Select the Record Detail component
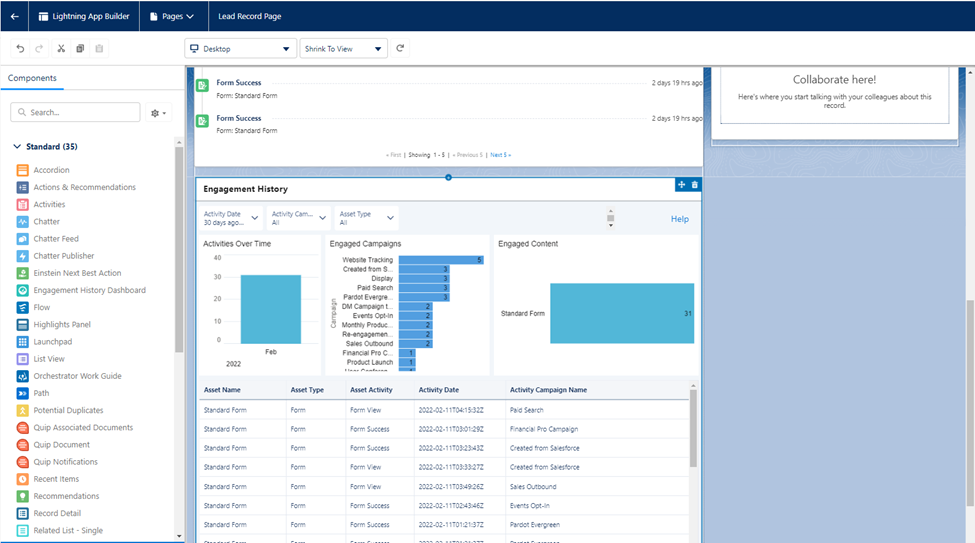Screen dimensions: 975x543 tap(57, 513)
